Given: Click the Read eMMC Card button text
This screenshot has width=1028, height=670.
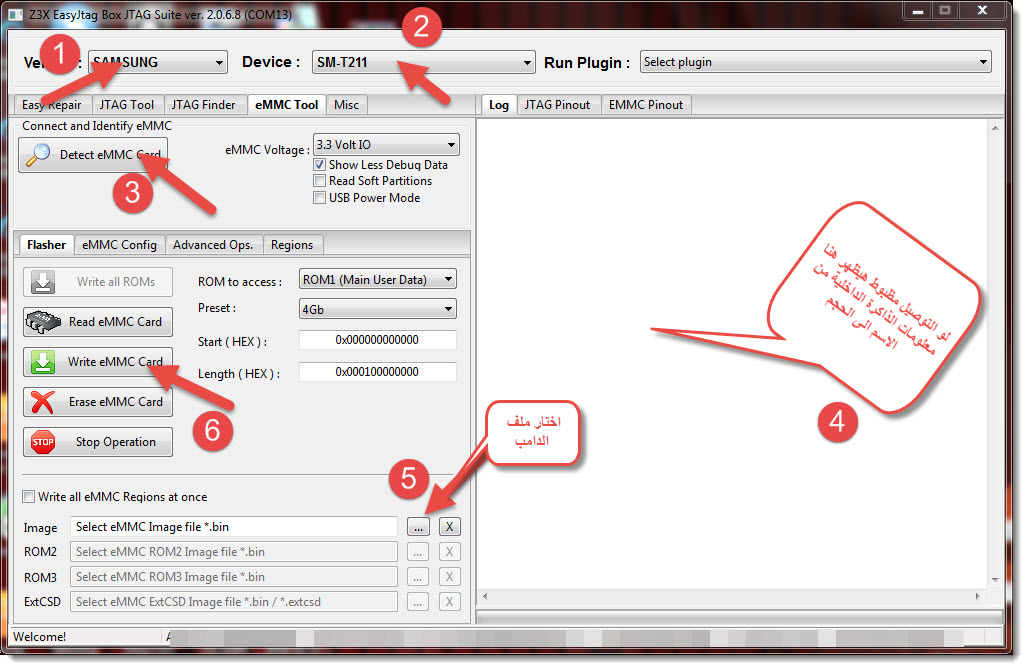Looking at the screenshot, I should click(115, 322).
